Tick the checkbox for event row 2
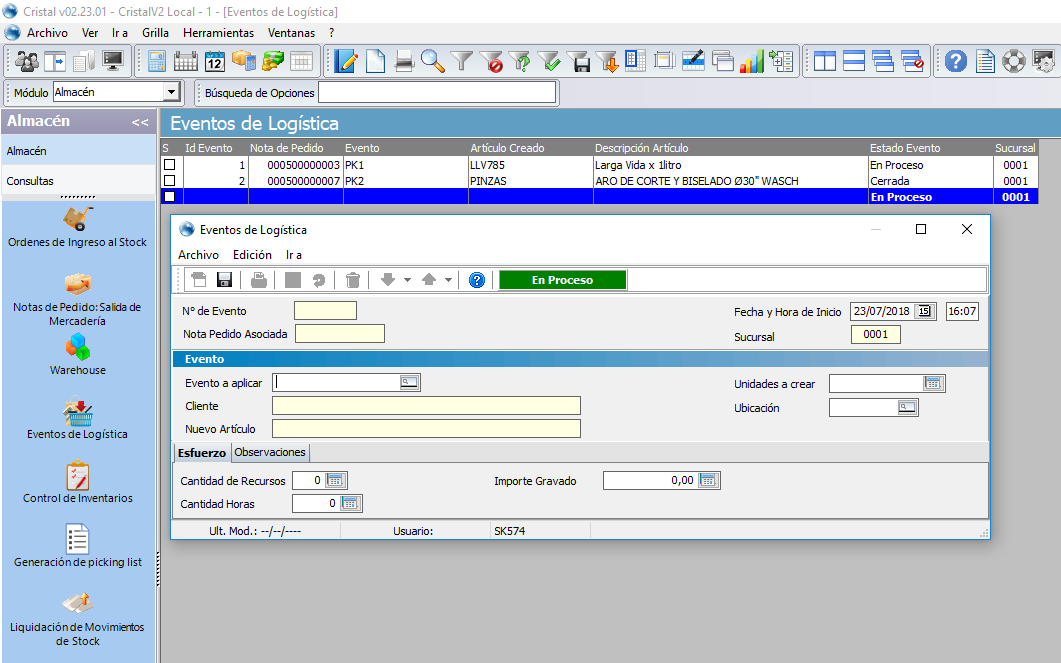The image size is (1061, 663). pos(169,181)
